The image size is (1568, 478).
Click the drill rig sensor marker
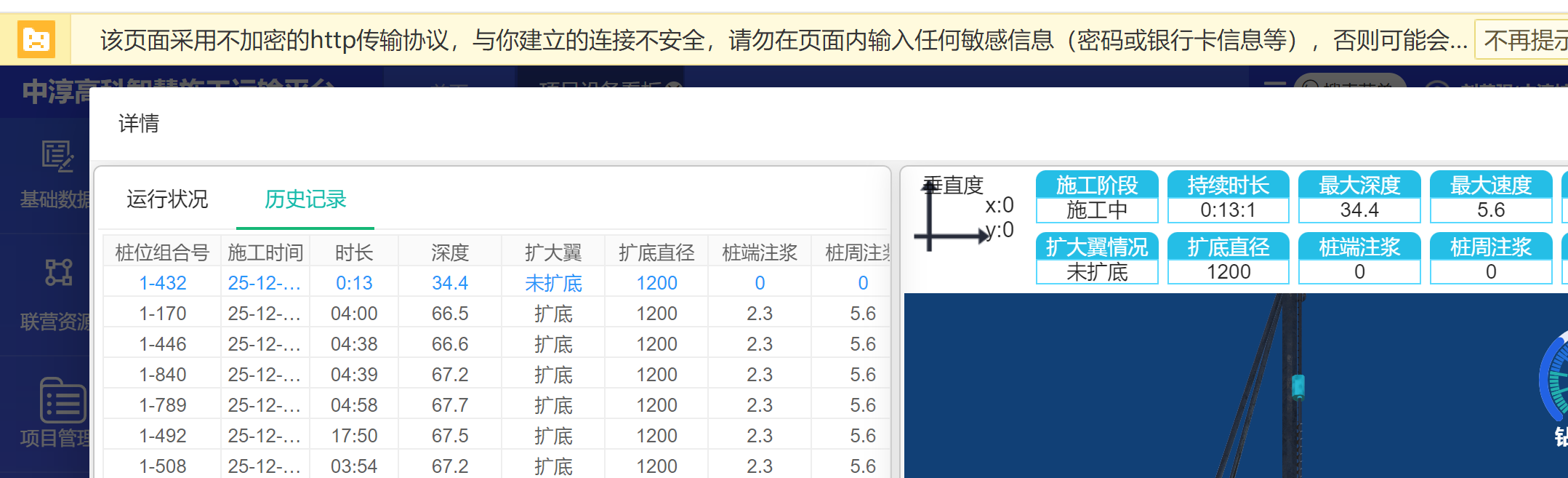click(x=1298, y=387)
